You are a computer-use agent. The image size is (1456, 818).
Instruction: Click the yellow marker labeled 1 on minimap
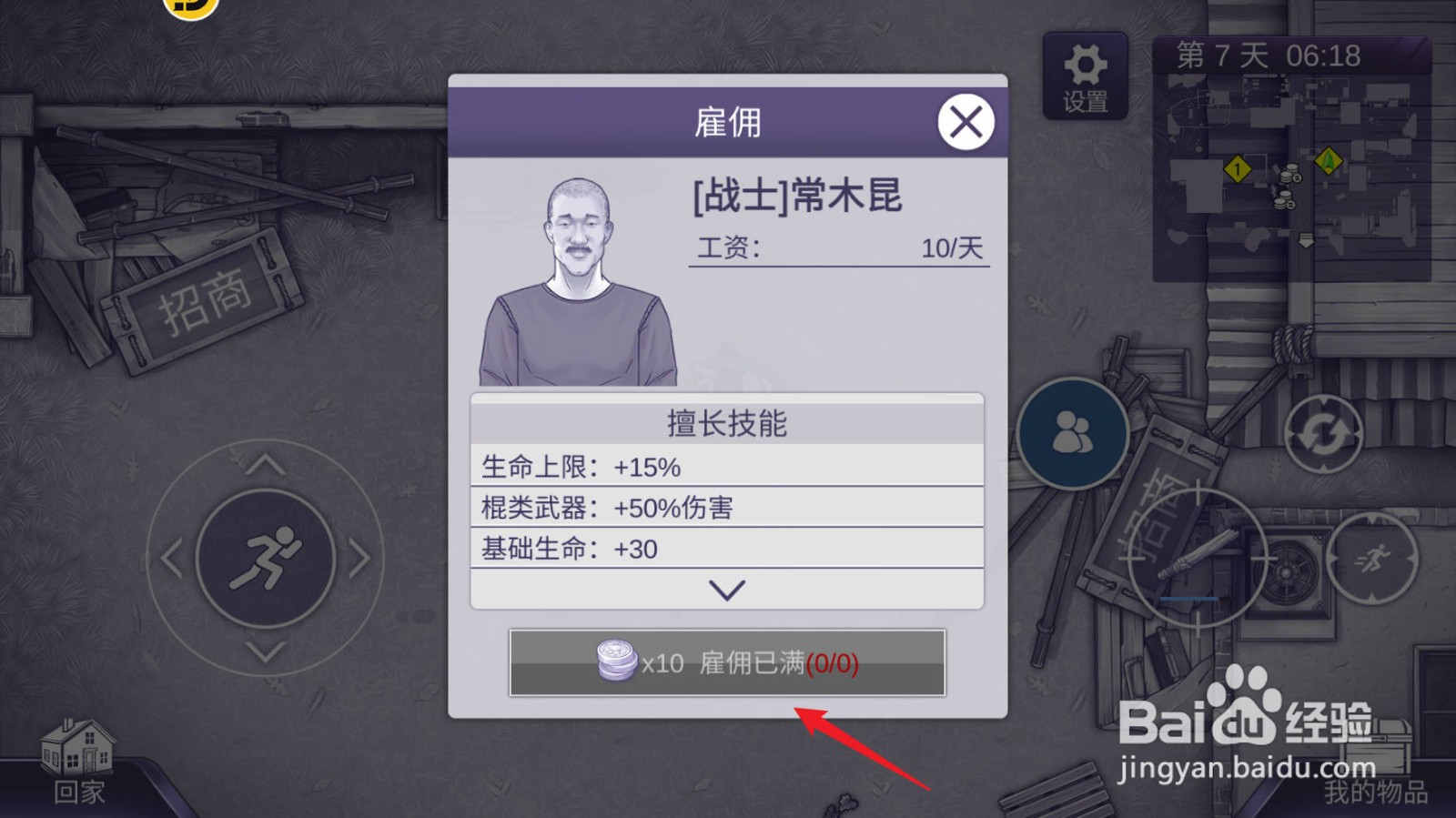[1238, 169]
